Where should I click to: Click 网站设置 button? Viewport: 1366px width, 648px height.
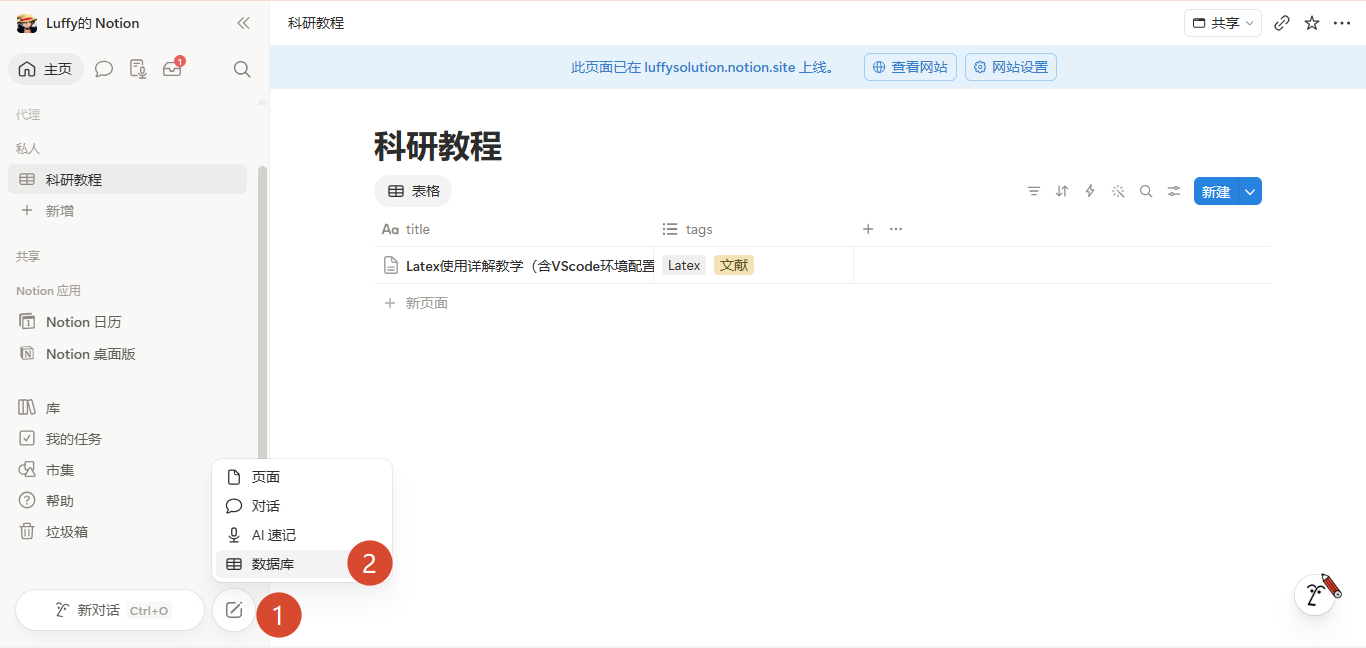1011,67
